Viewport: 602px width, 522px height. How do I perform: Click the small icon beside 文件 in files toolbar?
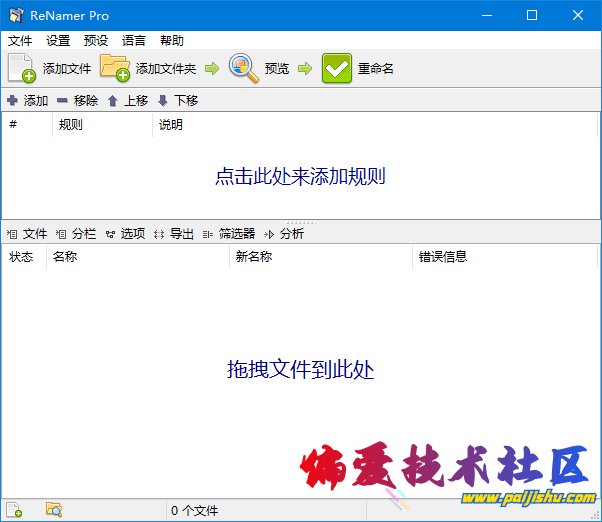12,234
